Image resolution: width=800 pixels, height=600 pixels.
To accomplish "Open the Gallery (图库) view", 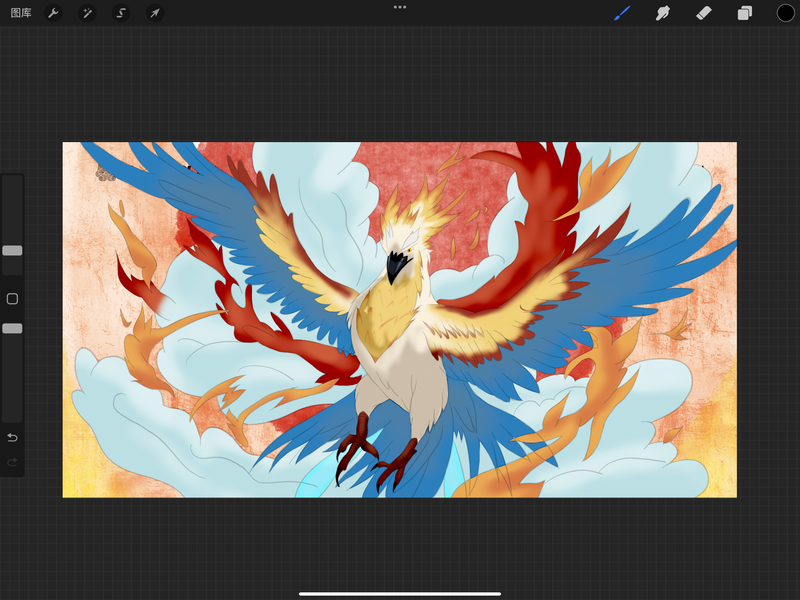I will 21,13.
